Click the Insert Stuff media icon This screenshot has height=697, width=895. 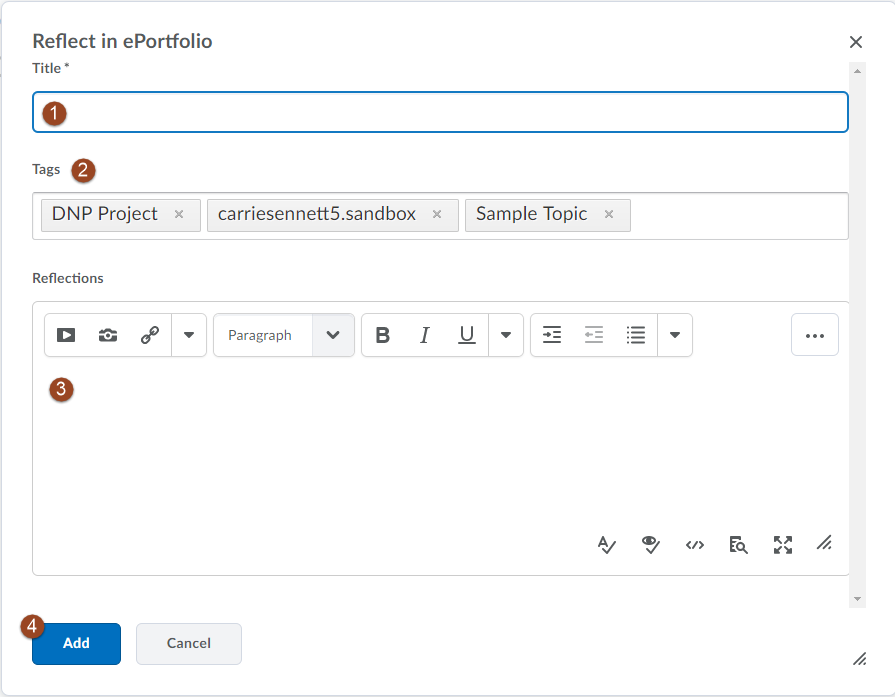tap(66, 336)
